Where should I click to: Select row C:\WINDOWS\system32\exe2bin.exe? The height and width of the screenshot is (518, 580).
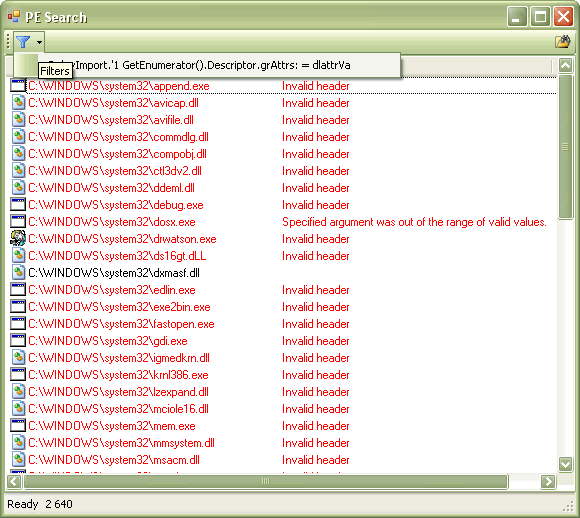(283, 307)
